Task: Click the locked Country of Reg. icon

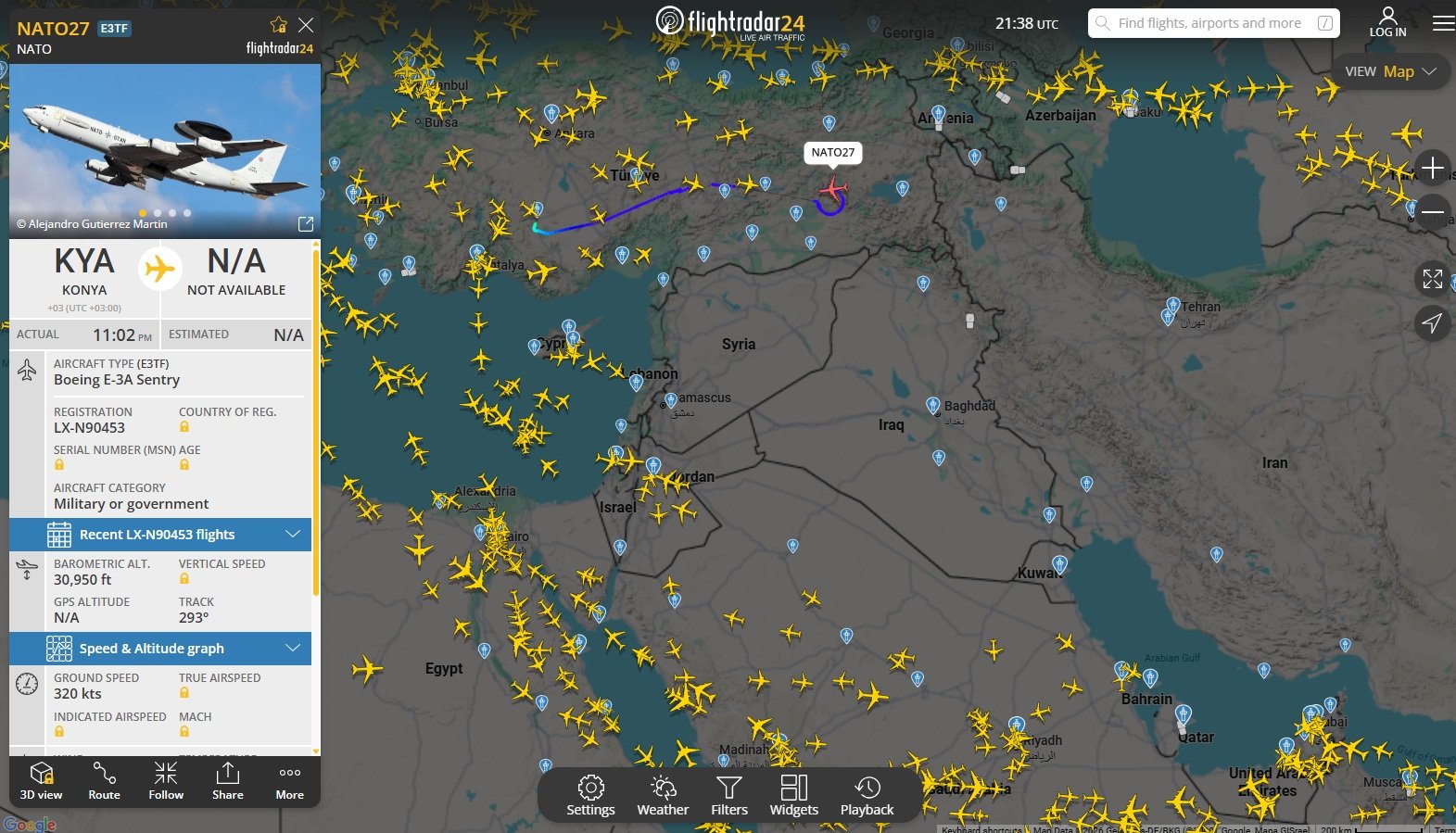Action: coord(184,427)
